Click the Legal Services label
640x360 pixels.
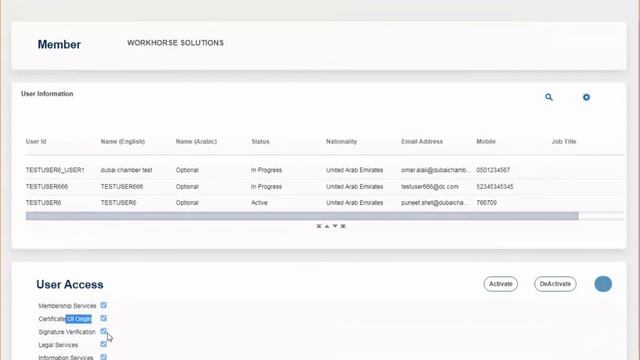pos(58,345)
